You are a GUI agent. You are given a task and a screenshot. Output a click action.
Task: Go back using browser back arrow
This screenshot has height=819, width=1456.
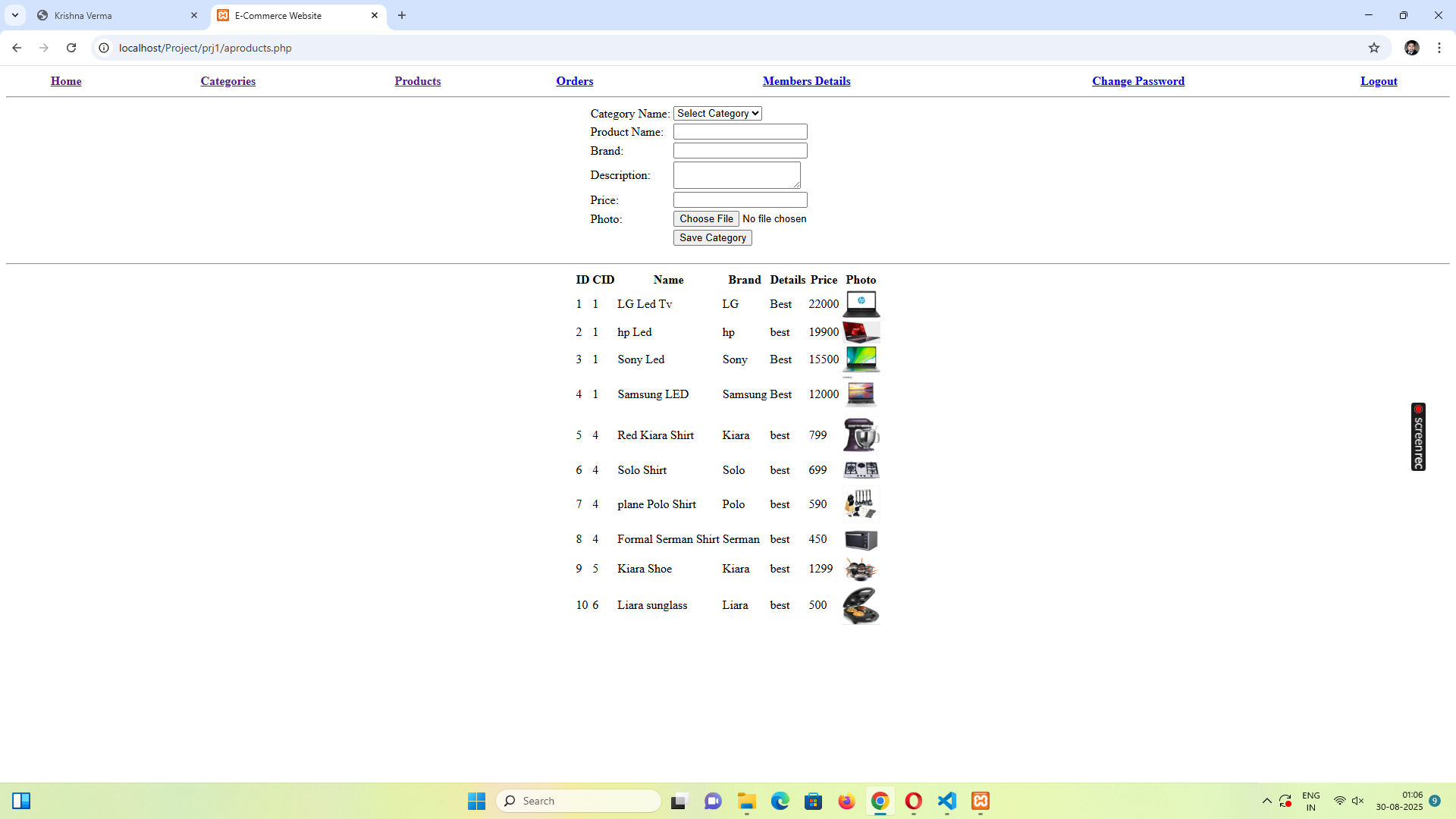click(17, 48)
